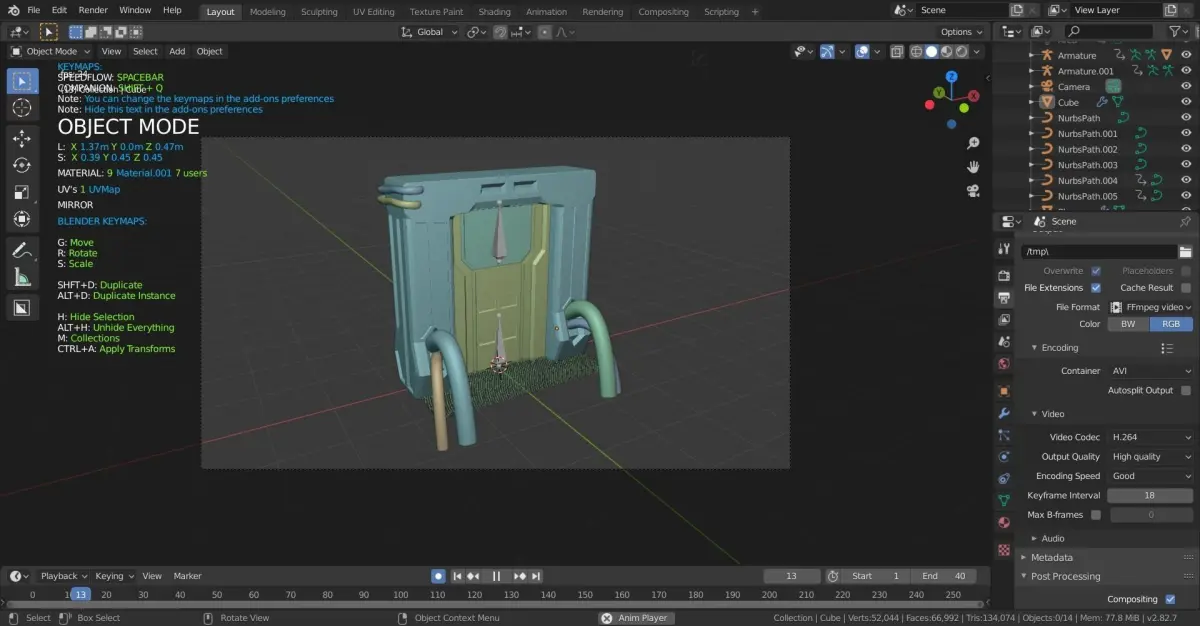Click the Options button in viewport header

coord(961,32)
